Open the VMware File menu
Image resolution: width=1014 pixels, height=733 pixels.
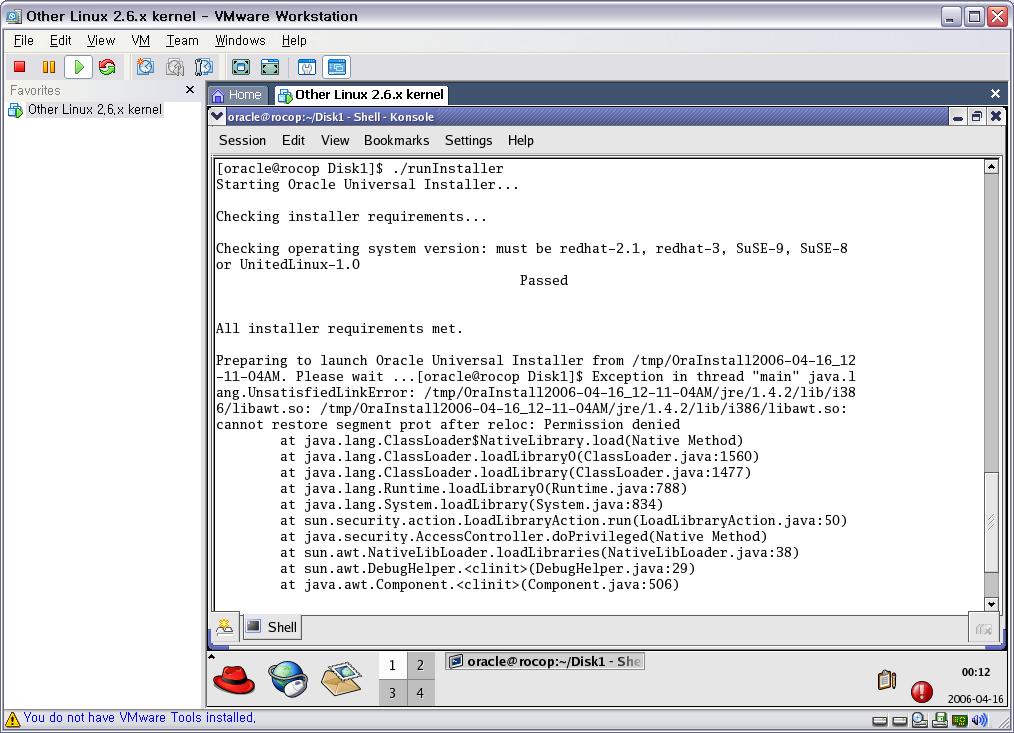click(23, 41)
